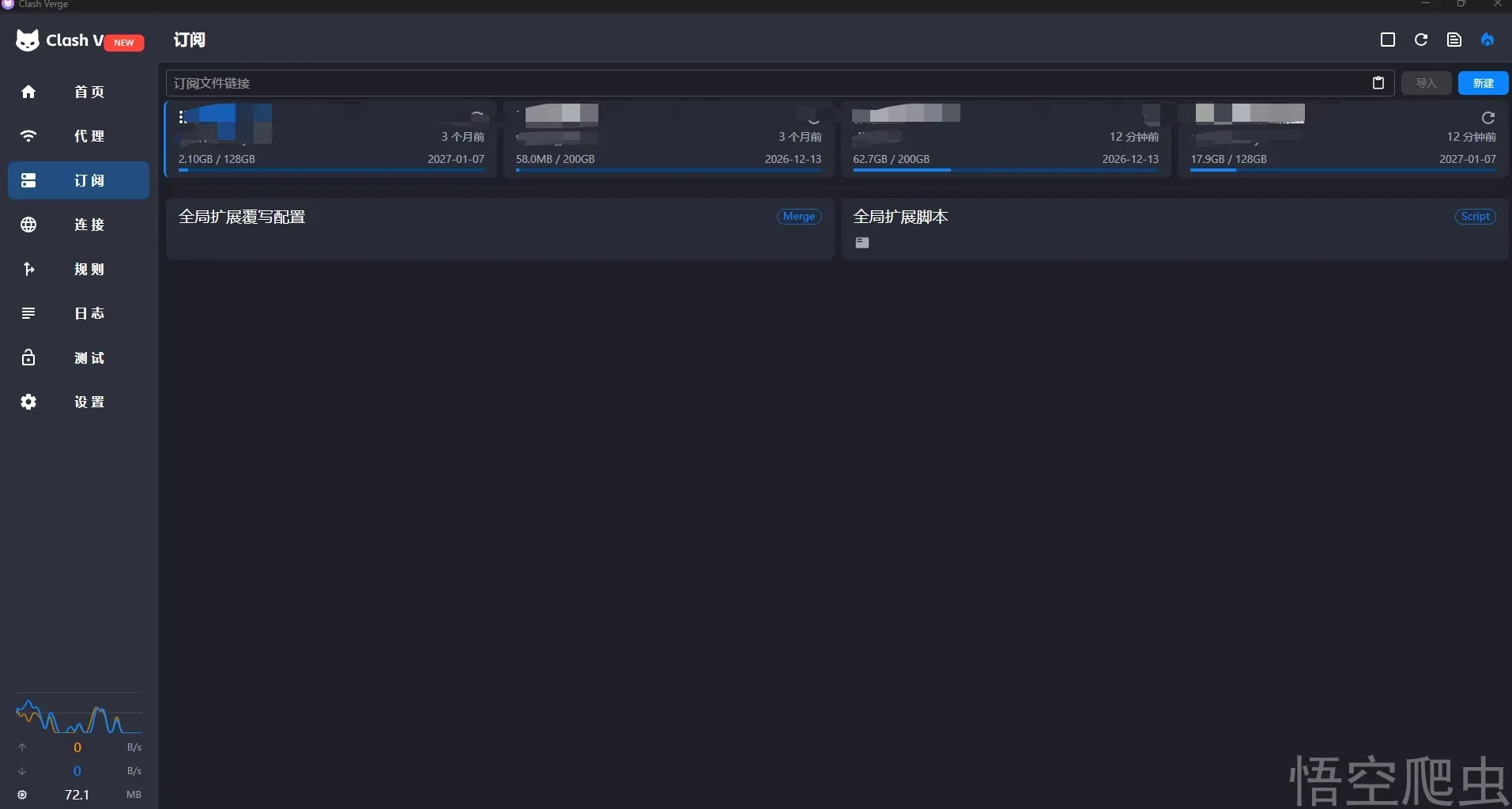Refresh the 17.9GB / 128GB subscription
Viewport: 1512px width, 809px height.
(1487, 118)
